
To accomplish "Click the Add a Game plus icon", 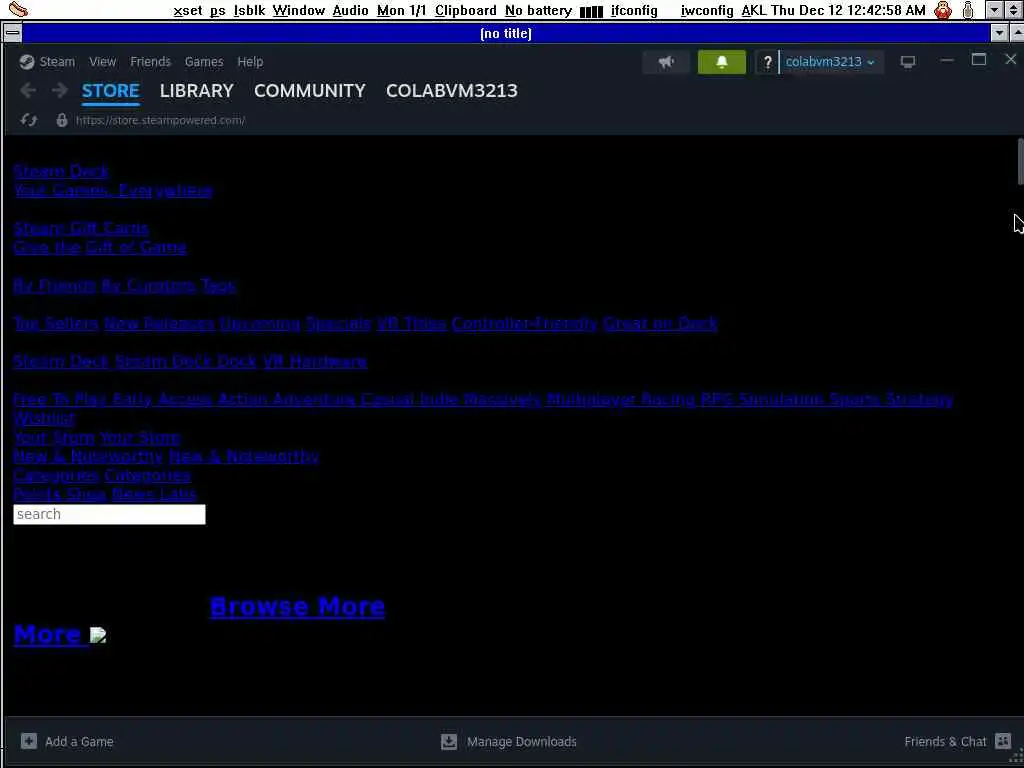I will [29, 741].
